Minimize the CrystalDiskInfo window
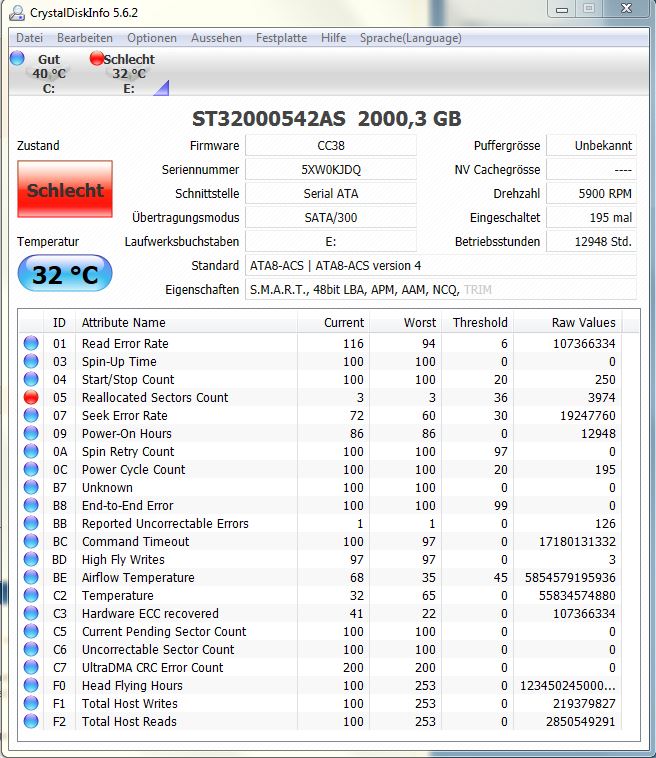The height and width of the screenshot is (758, 656). point(562,9)
